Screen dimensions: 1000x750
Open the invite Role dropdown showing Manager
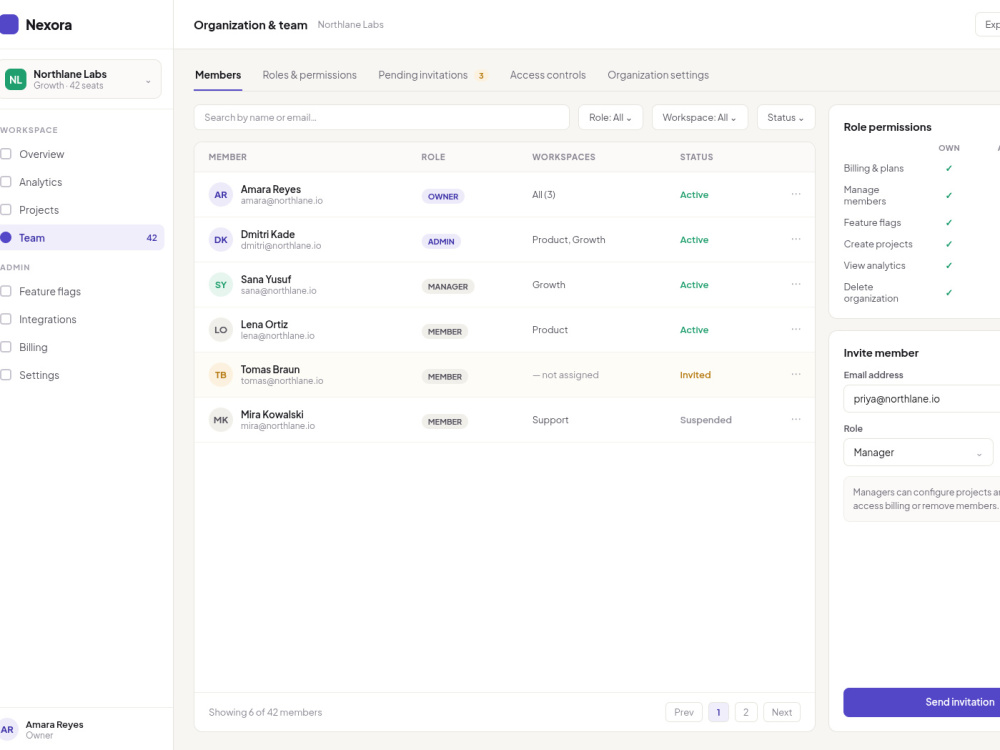(918, 453)
